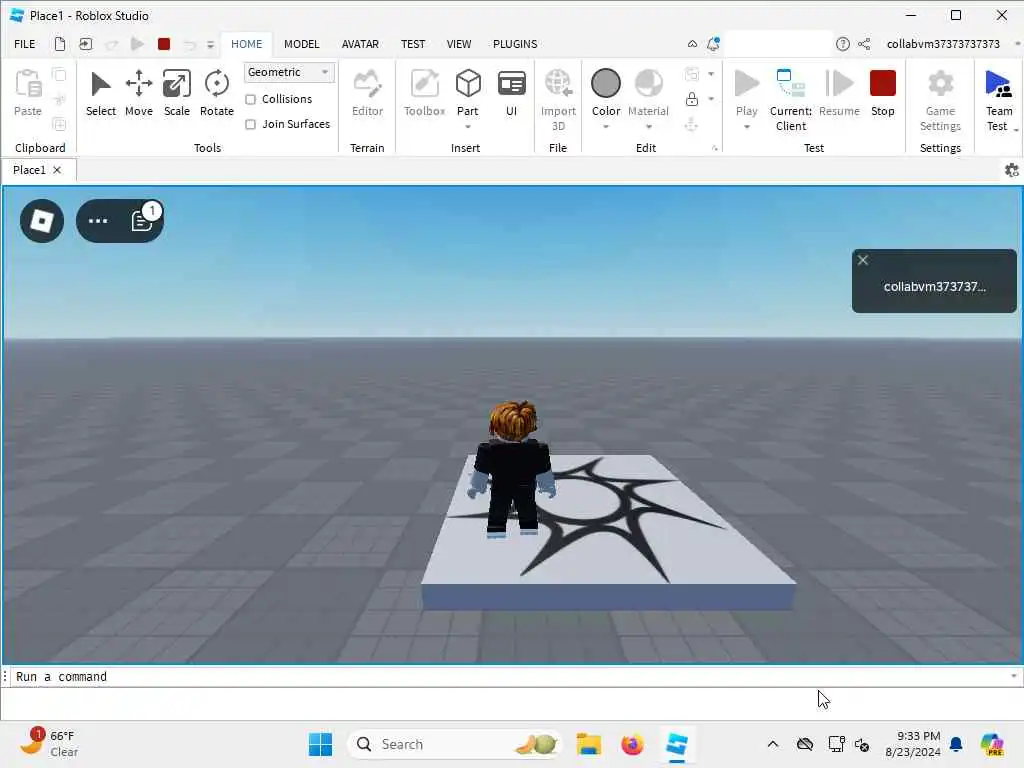This screenshot has height=768, width=1024.
Task: Open Firefox from the taskbar
Action: point(632,744)
